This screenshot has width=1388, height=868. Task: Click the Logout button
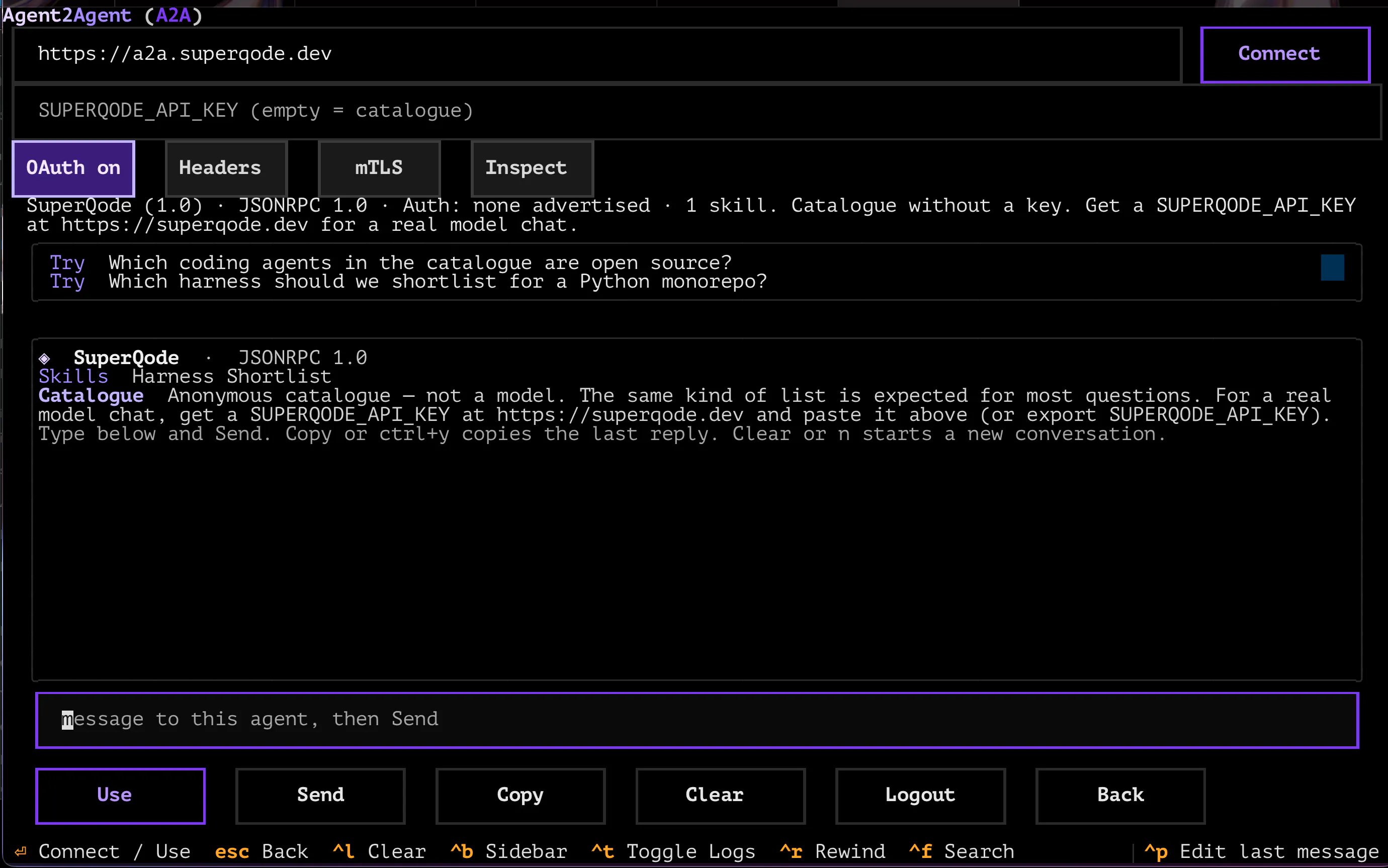click(x=920, y=796)
